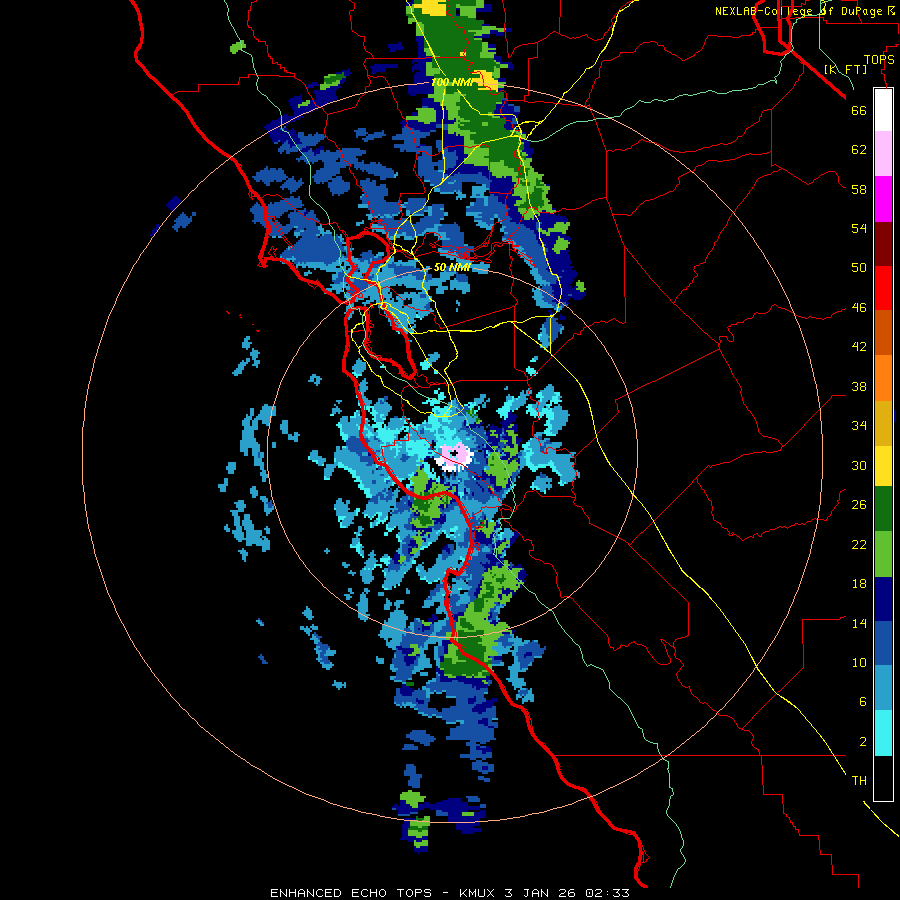The height and width of the screenshot is (900, 900).
Task: Click the legend value '14'
Action: click(x=859, y=623)
